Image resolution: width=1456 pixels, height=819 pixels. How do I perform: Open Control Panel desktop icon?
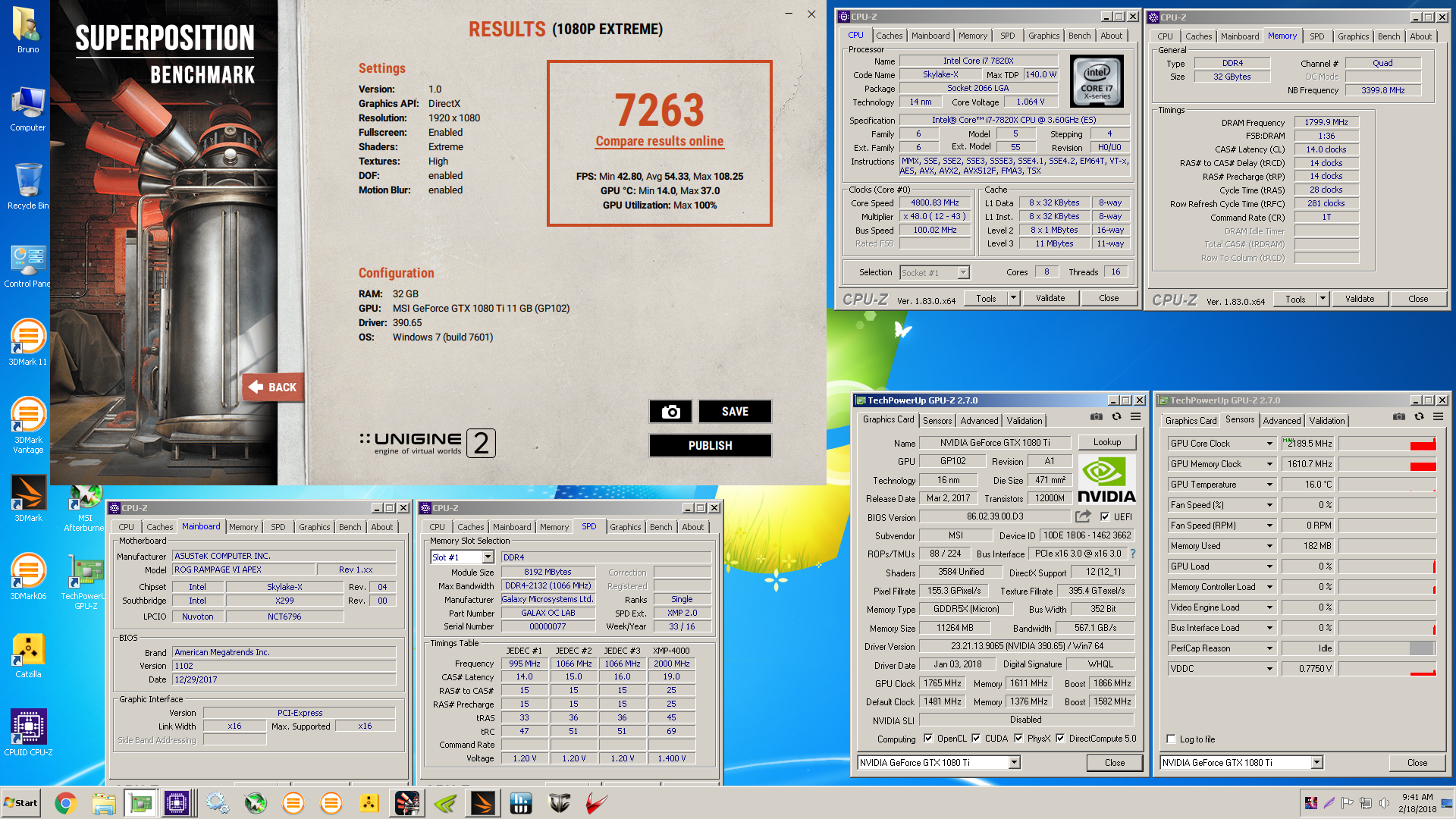pyautogui.click(x=28, y=265)
